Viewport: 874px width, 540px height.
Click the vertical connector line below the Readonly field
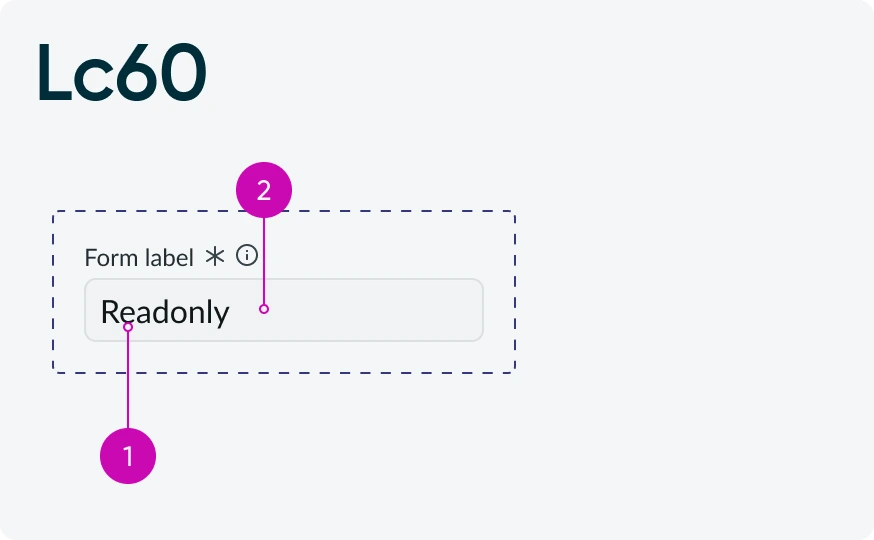128,380
